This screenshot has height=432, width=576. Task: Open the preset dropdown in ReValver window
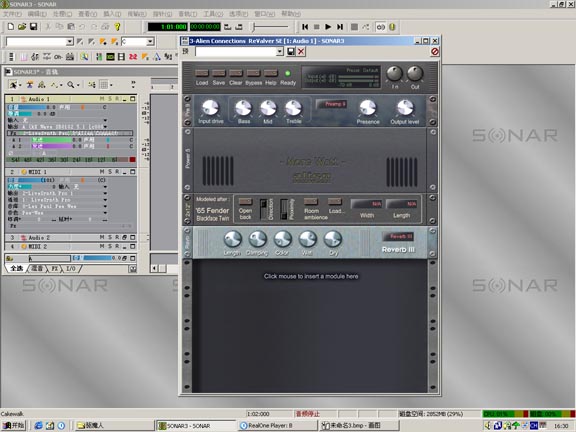[280, 51]
